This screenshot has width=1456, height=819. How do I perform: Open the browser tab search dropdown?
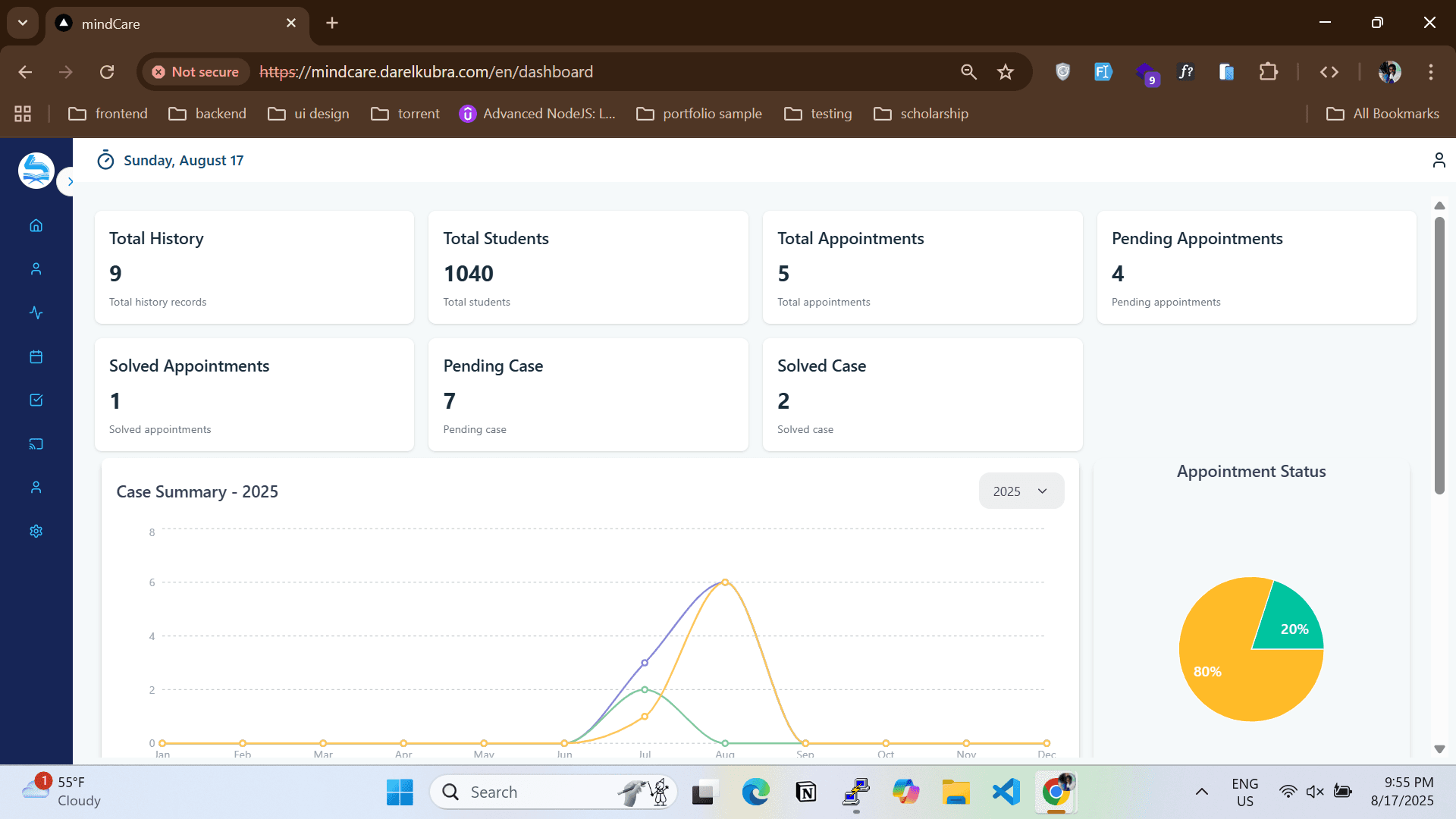click(x=23, y=23)
